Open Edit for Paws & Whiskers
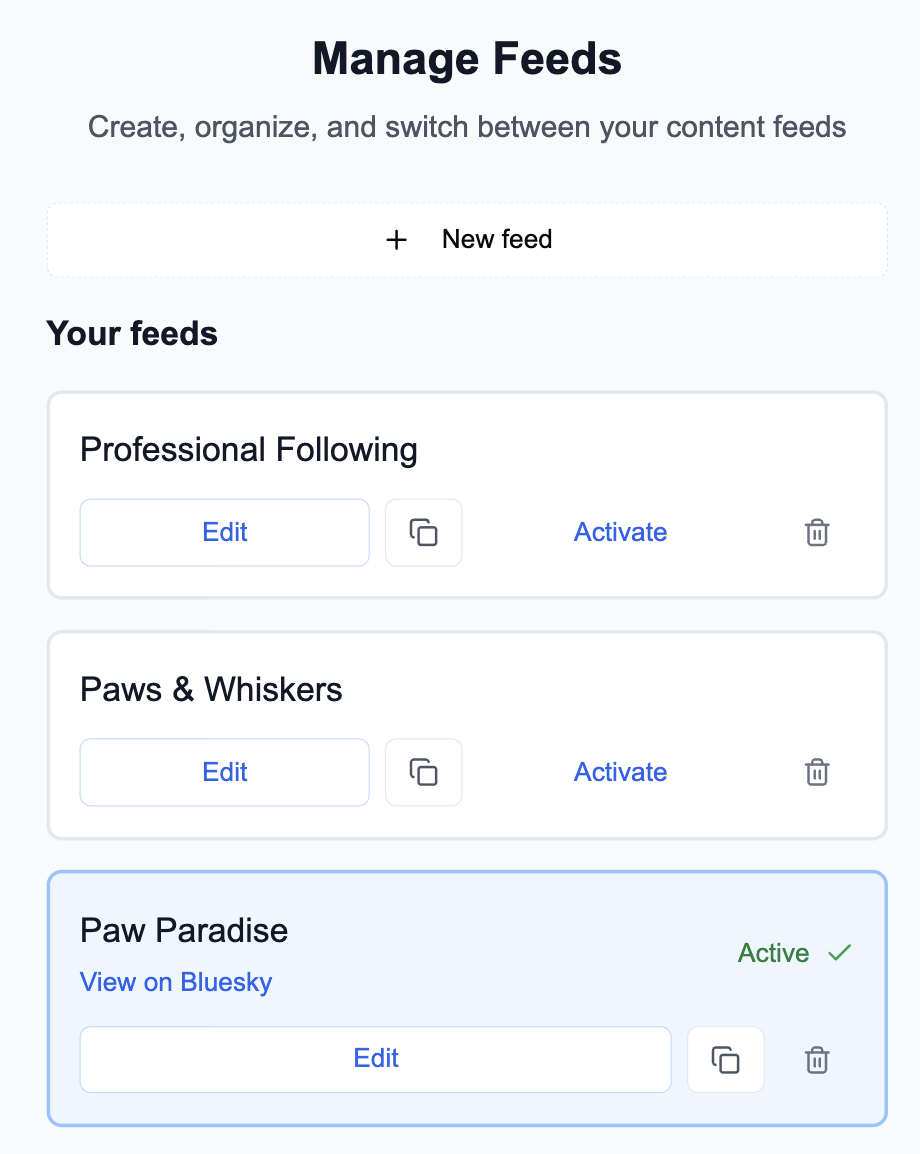The width and height of the screenshot is (920, 1154). [x=225, y=772]
